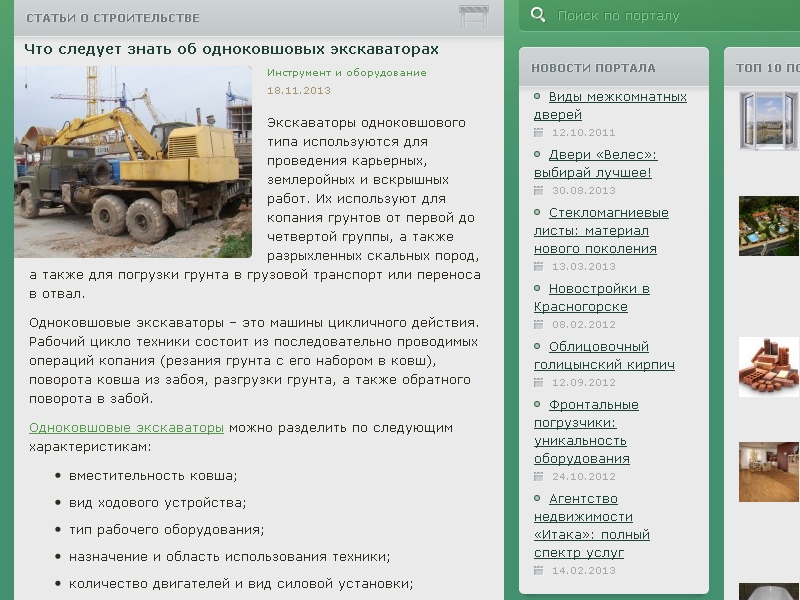Click calendar icon next to 12.09.2012
800x600 pixels.
(538, 382)
